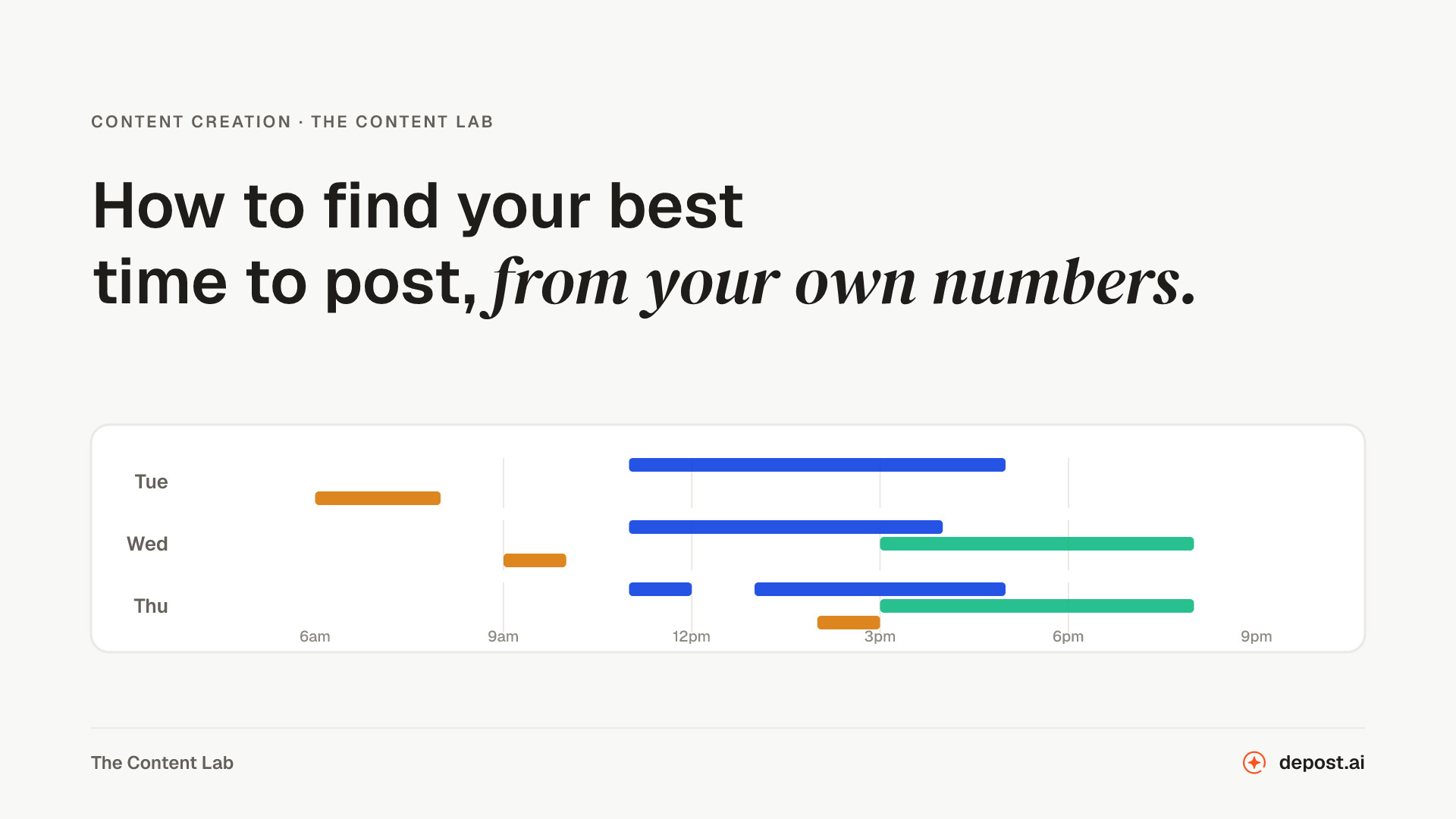Click the short Thursday blue bar
The width and height of the screenshot is (1456, 819).
click(x=660, y=589)
